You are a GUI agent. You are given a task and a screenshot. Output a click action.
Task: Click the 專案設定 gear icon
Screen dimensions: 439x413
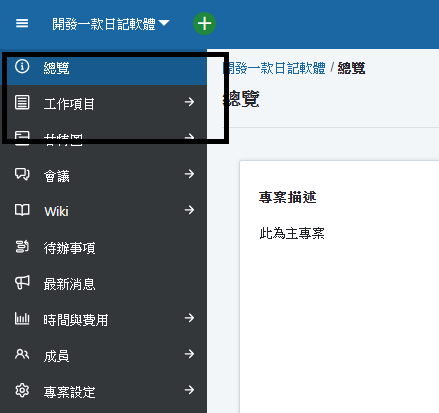[x=22, y=390]
